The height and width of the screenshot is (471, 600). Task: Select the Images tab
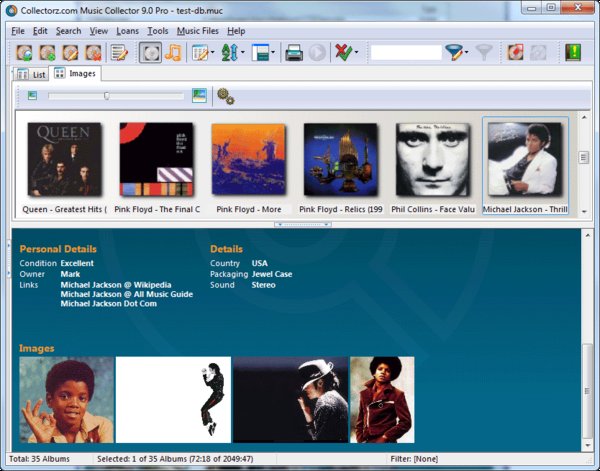coord(75,73)
